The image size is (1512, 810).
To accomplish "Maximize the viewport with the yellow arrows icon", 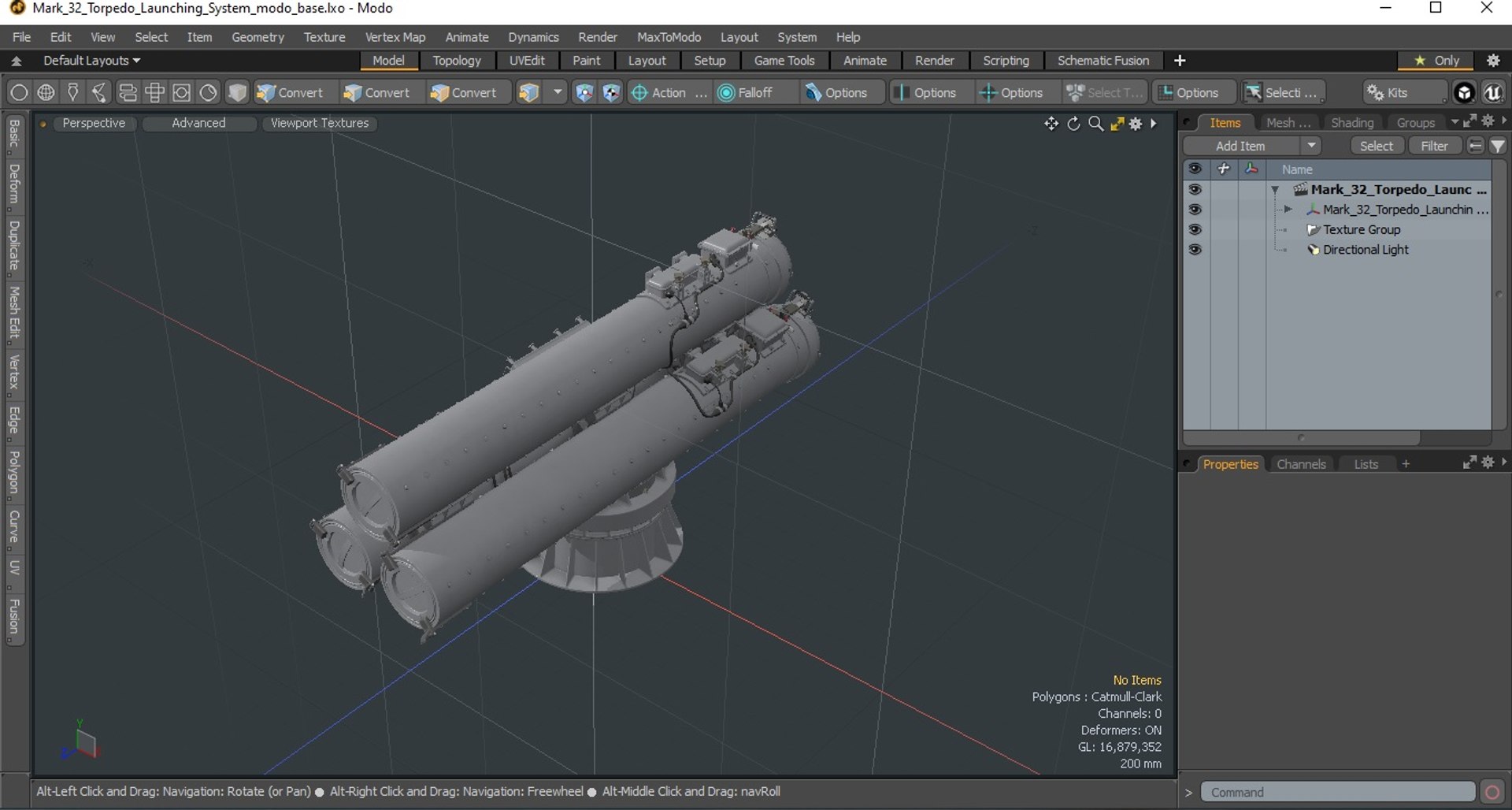I will [x=1117, y=124].
